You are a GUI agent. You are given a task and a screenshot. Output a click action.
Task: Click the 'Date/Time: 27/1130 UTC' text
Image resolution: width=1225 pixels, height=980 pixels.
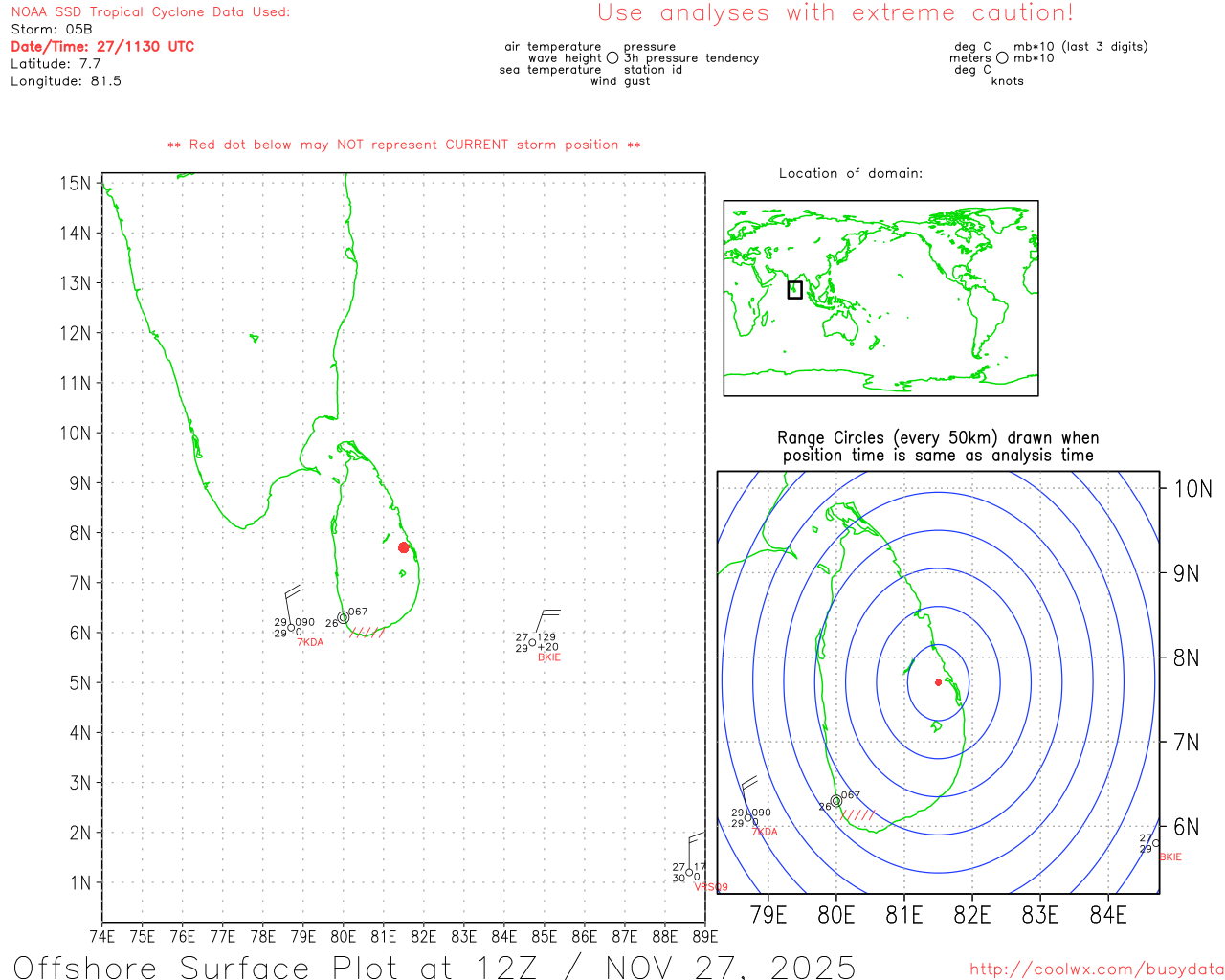pyautogui.click(x=102, y=47)
